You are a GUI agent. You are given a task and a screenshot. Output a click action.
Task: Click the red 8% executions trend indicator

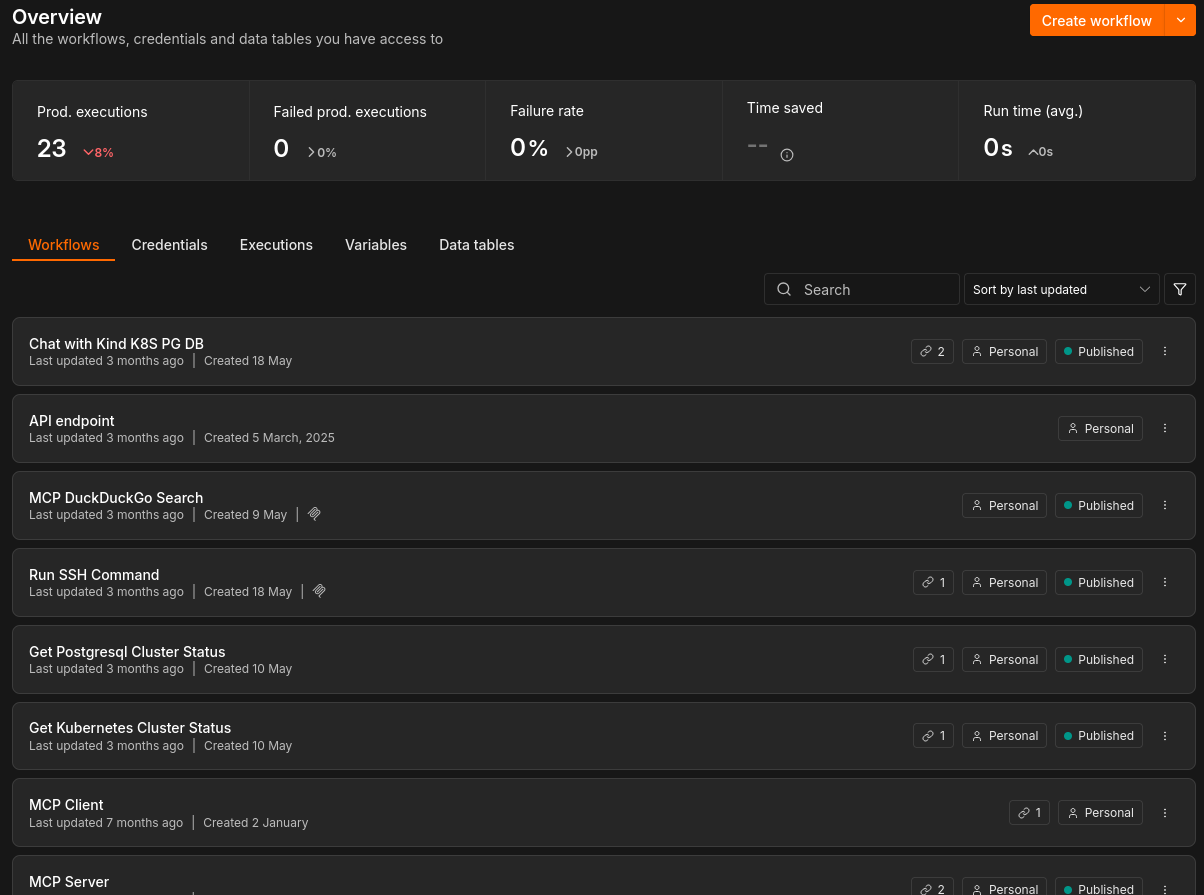click(98, 152)
